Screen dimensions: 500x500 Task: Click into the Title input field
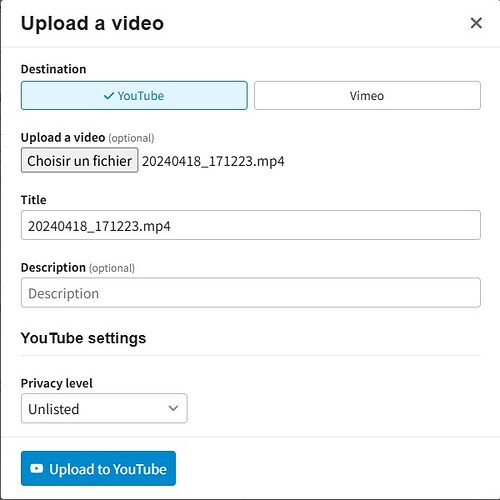pos(251,225)
